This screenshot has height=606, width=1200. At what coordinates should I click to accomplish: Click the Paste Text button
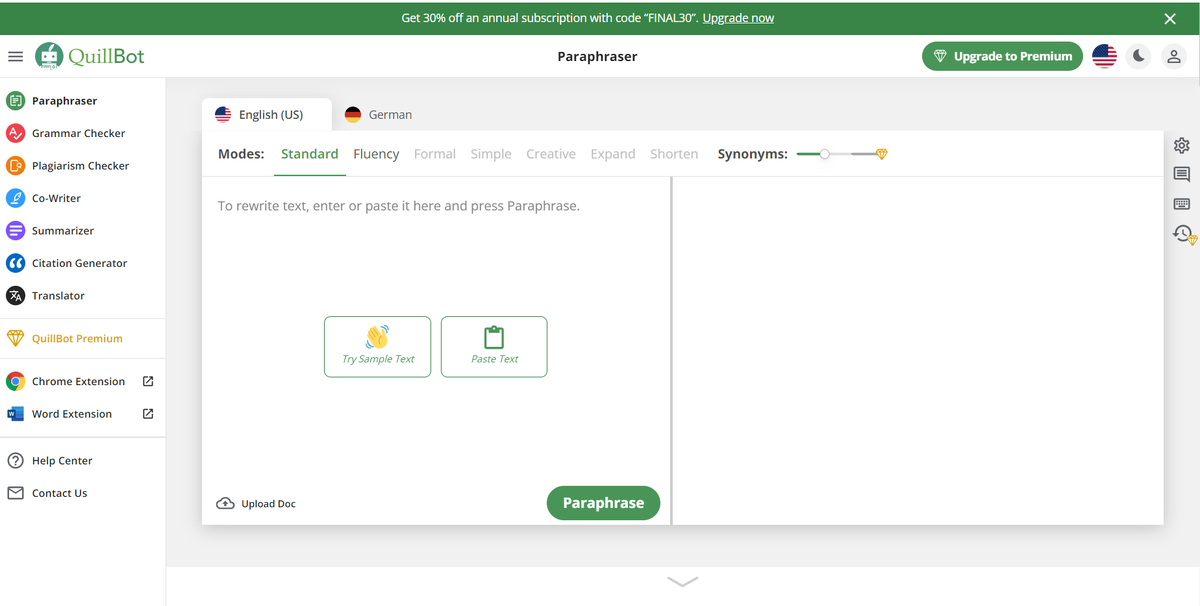(494, 347)
